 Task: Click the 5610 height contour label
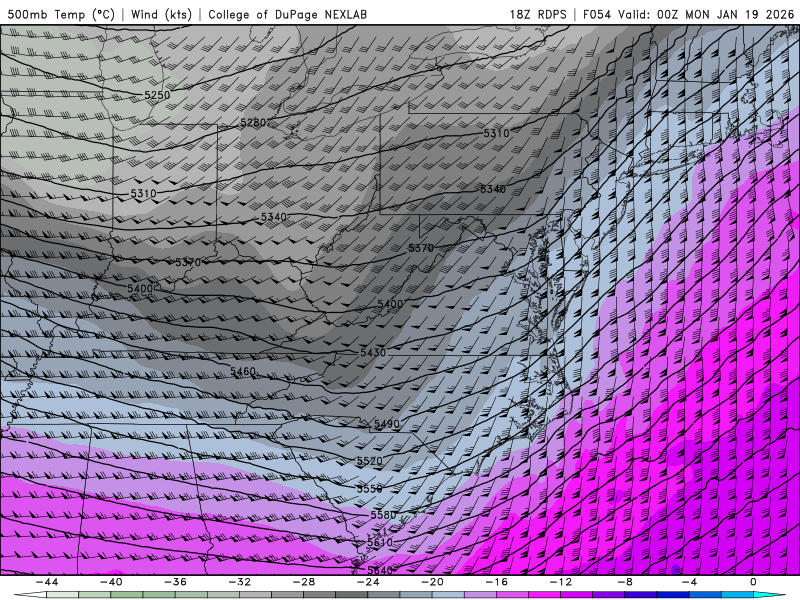380,542
